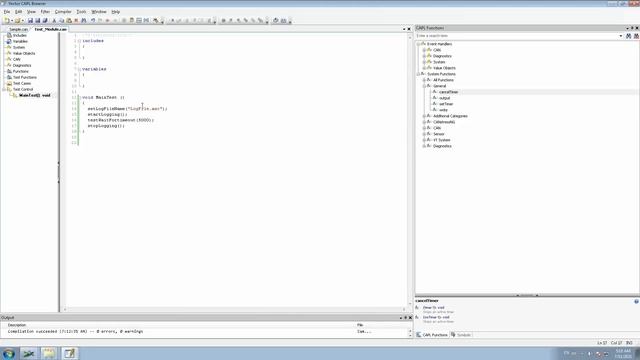Expand the VT System functions node
The height and width of the screenshot is (360, 640).
tap(424, 140)
